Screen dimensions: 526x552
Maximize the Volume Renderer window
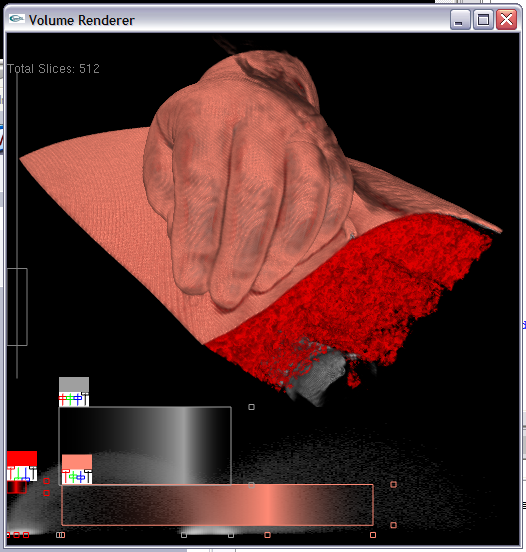click(x=483, y=20)
